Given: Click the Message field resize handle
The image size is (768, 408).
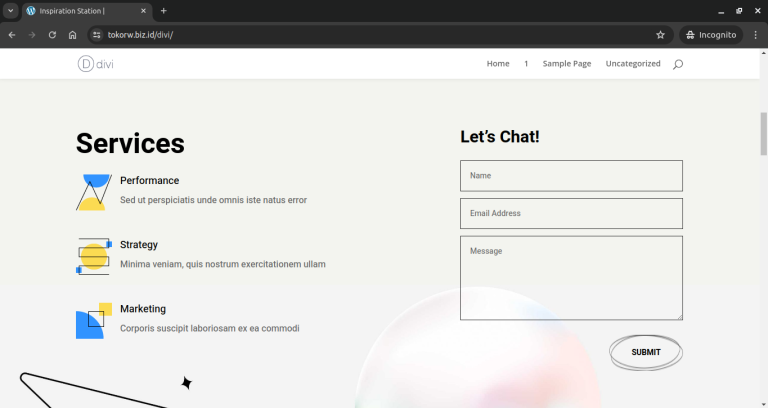Looking at the screenshot, I should click(x=679, y=317).
